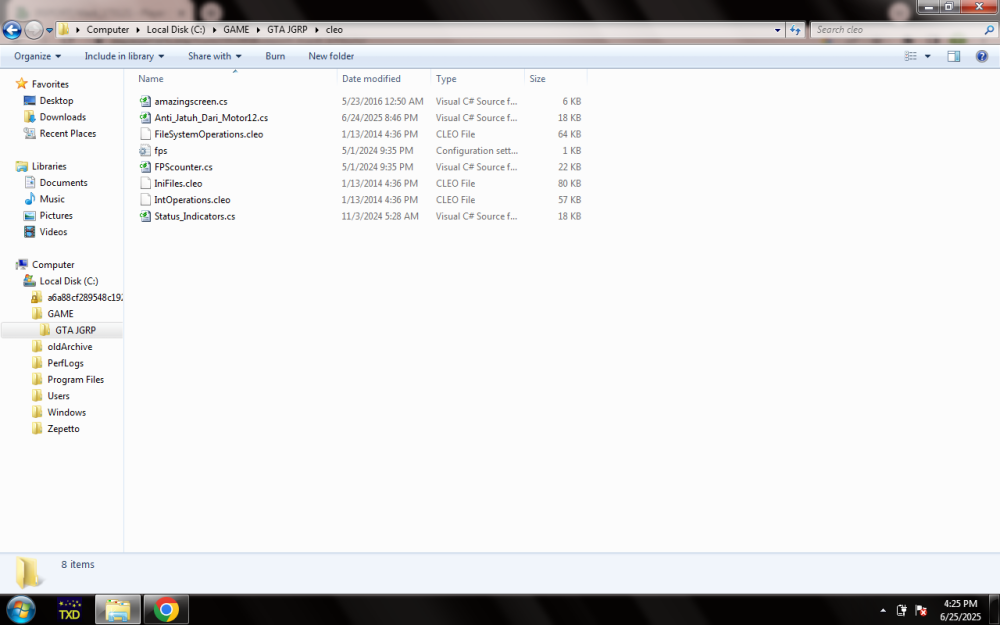Select IntOperations.cleo file icon
The height and width of the screenshot is (625, 1000).
click(x=145, y=200)
